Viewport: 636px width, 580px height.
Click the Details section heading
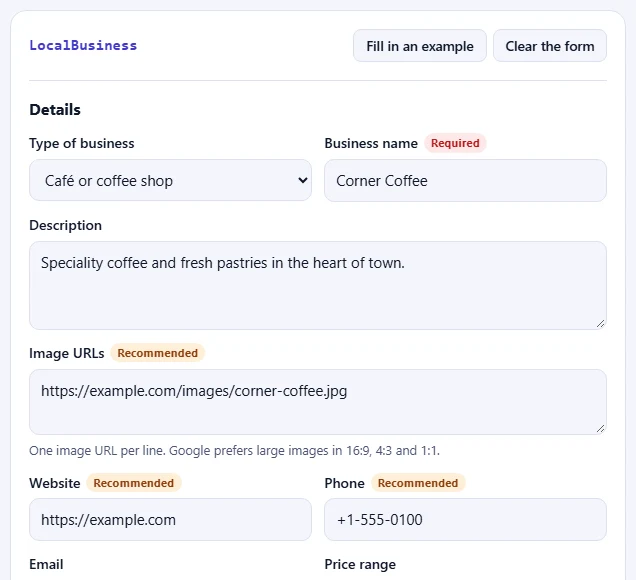pos(55,110)
